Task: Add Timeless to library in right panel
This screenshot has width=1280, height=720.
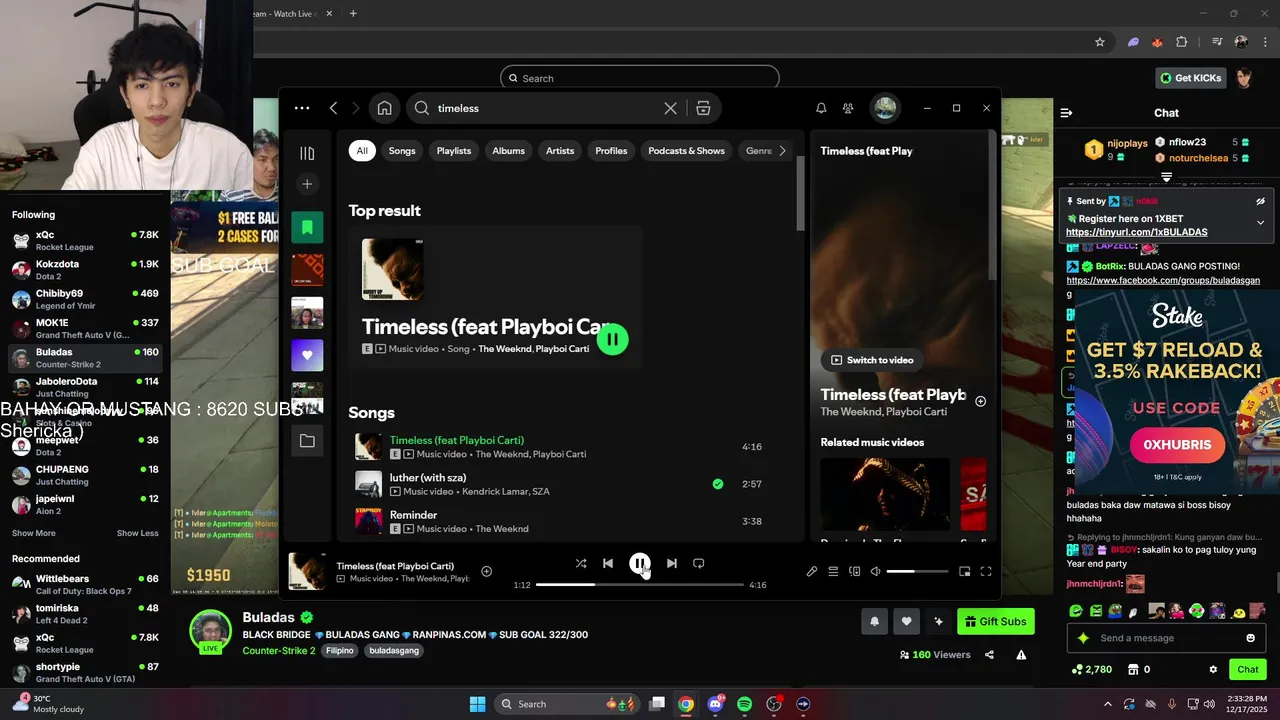Action: click(980, 401)
